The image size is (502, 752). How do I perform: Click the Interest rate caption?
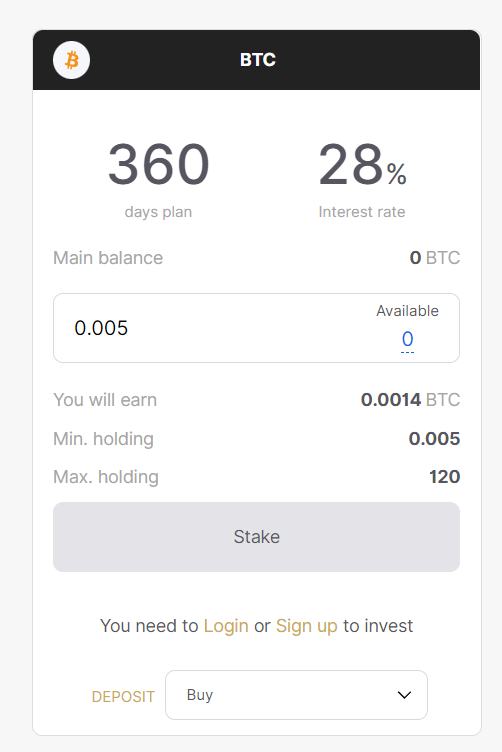pyautogui.click(x=362, y=212)
